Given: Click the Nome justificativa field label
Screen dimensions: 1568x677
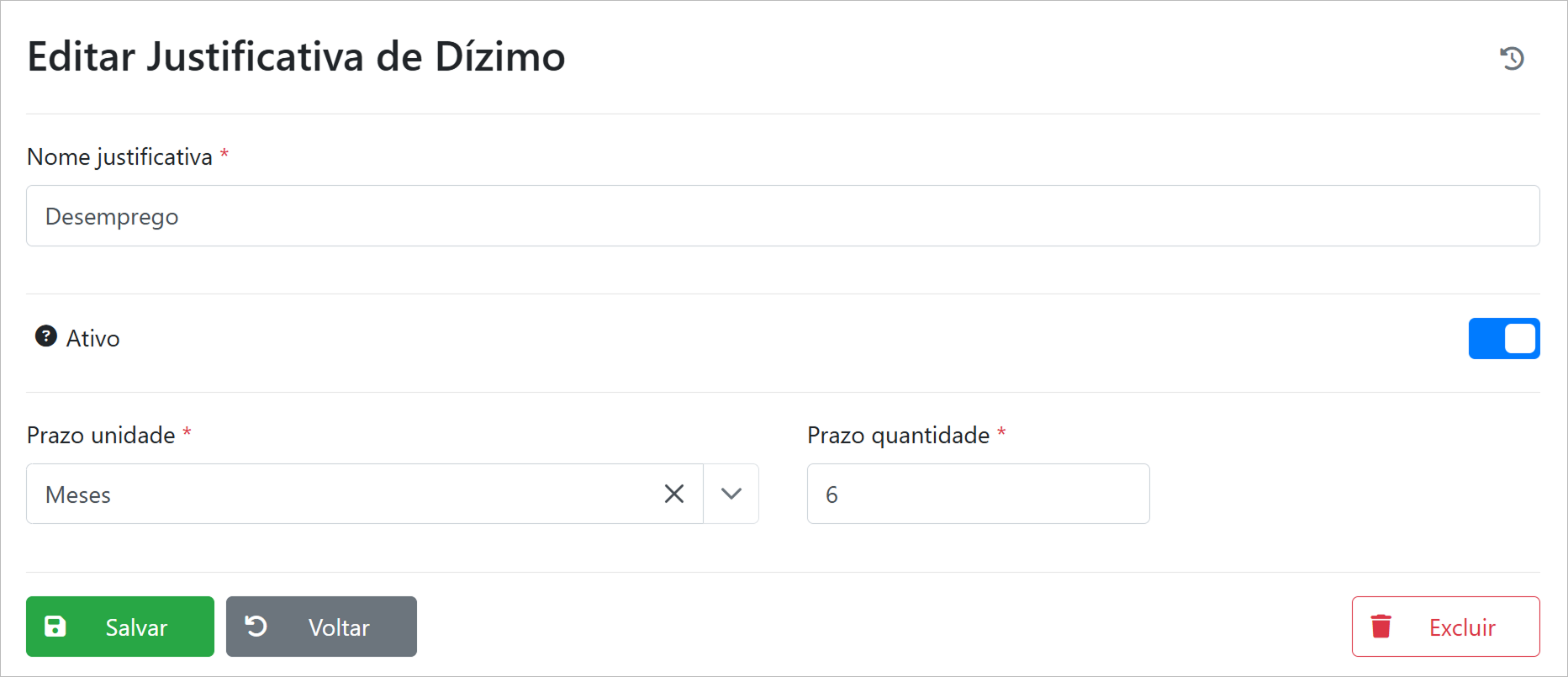Looking at the screenshot, I should 119,157.
